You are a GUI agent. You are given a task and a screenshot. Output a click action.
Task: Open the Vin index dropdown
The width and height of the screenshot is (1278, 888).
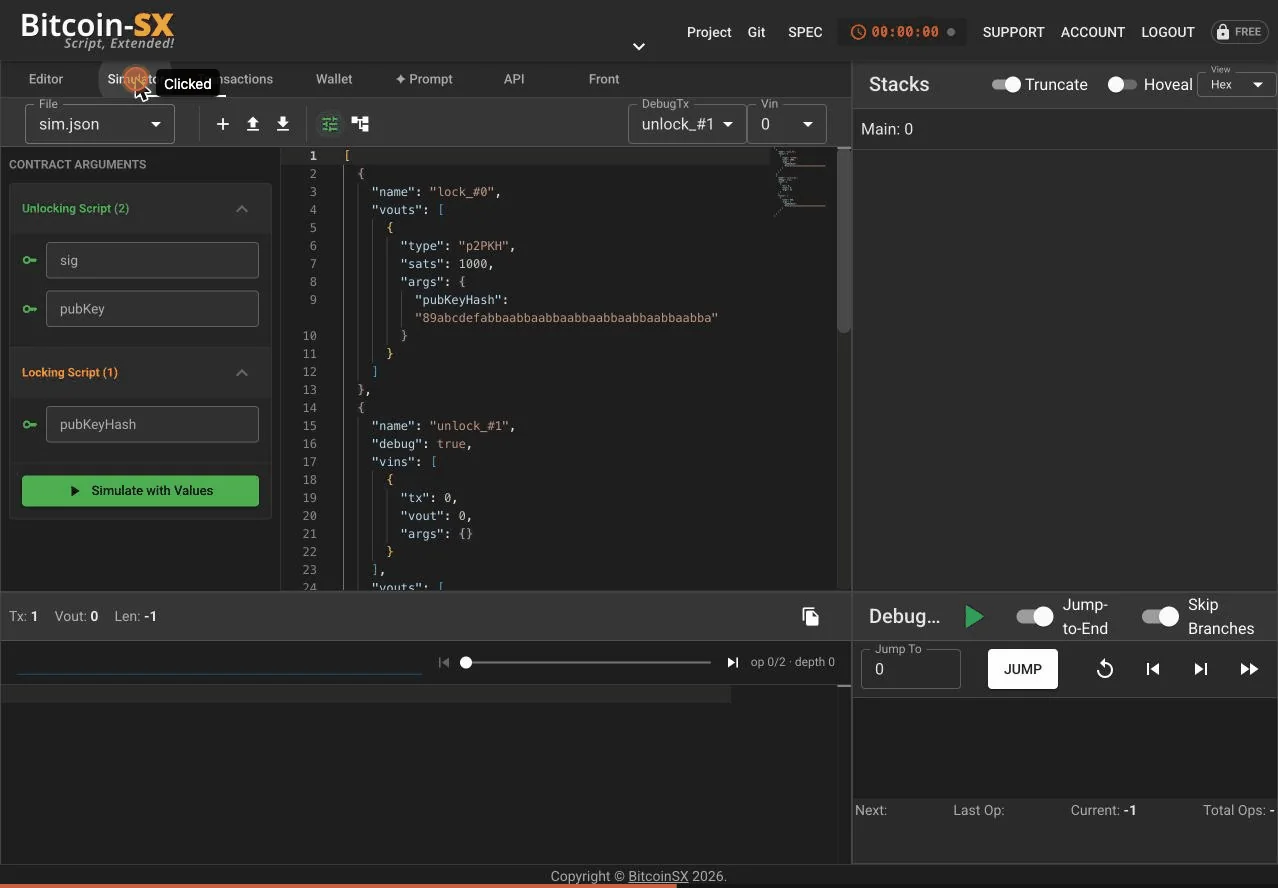coord(787,124)
